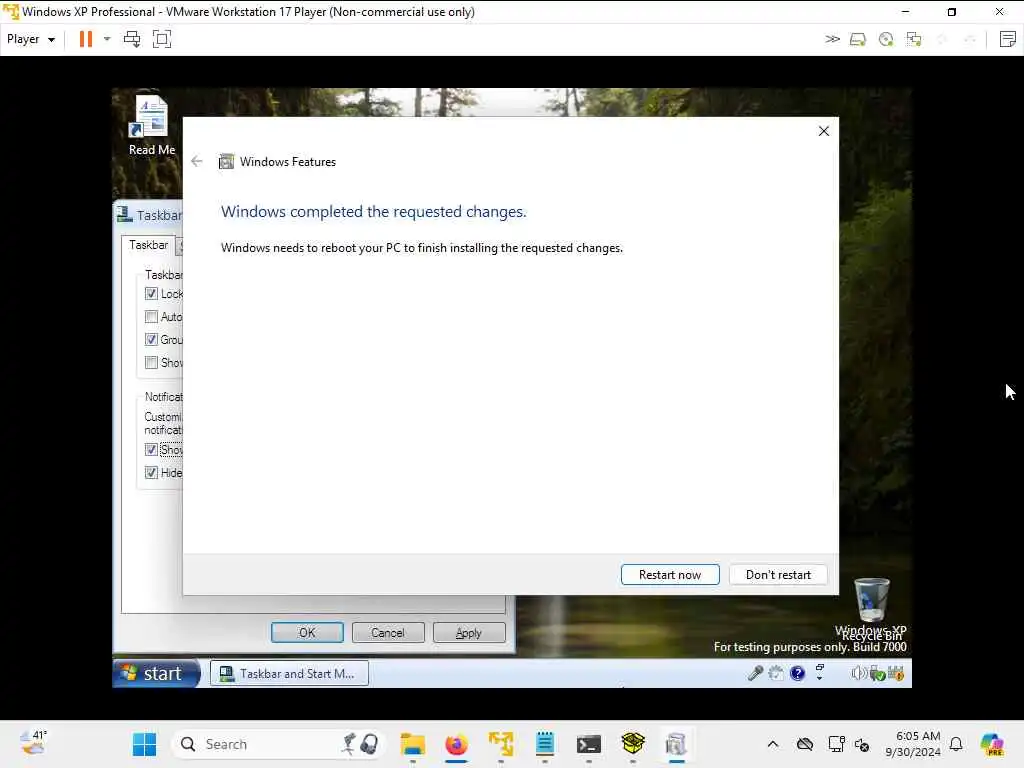Close the Windows Features dialog
Screen dimensions: 1024x768
coord(824,131)
